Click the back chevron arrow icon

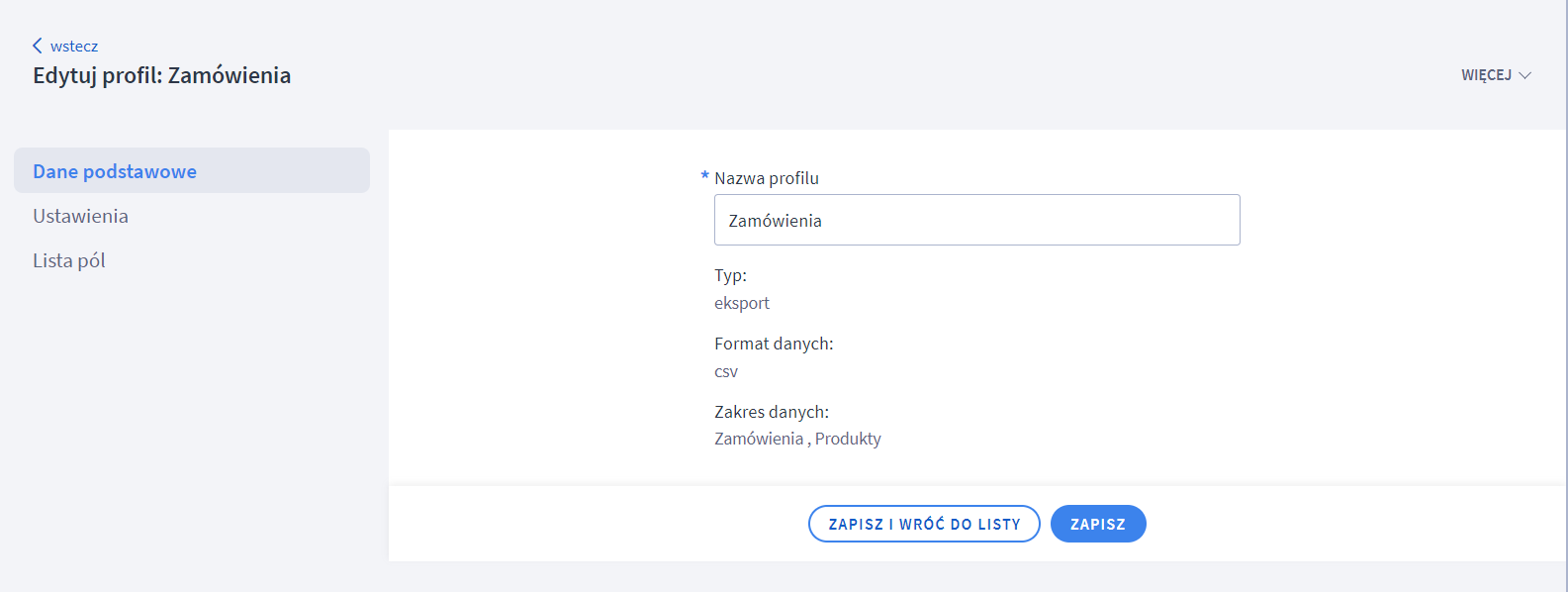tap(38, 46)
